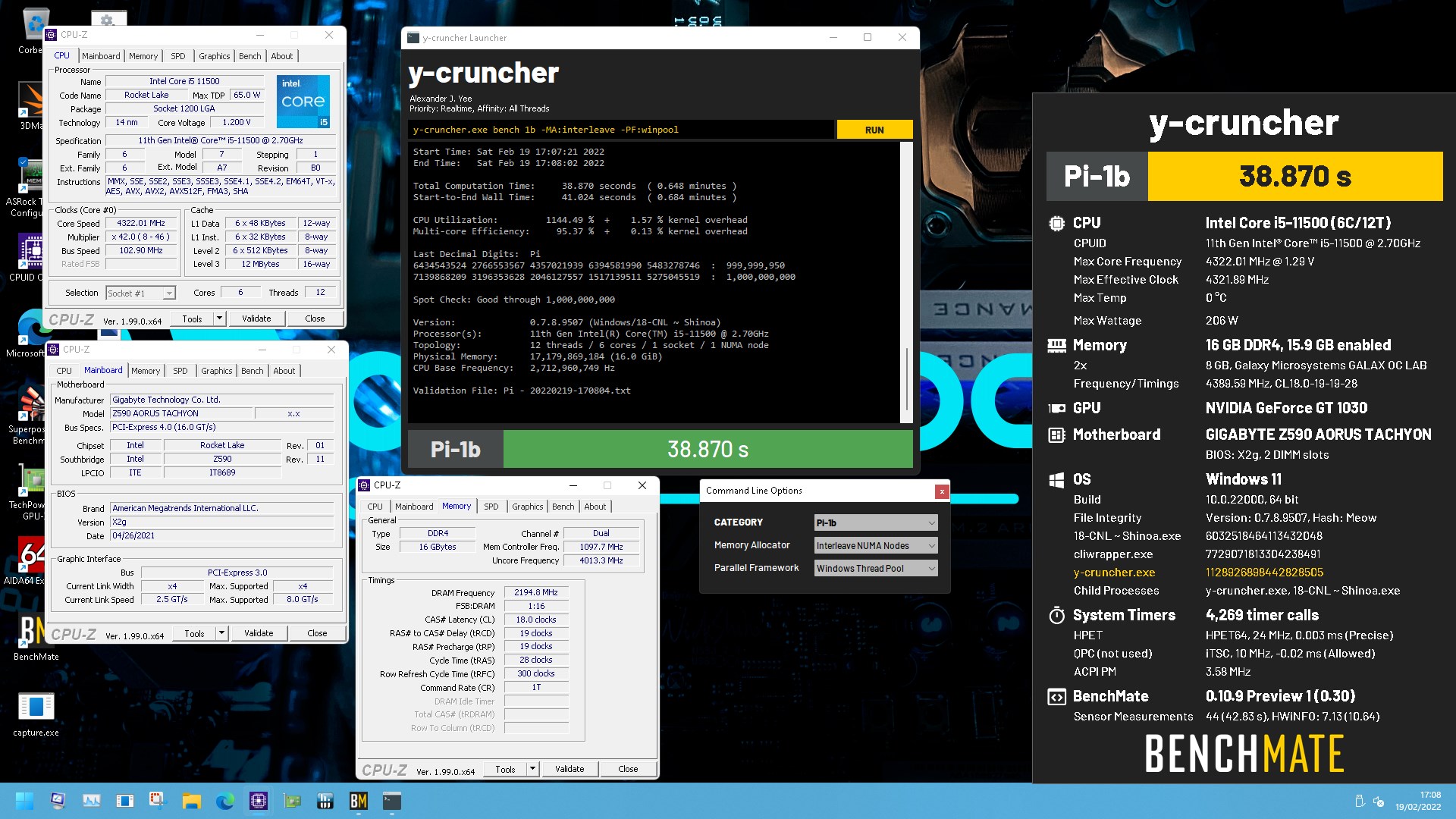The image size is (1456, 819).
Task: Click the y-cruncher command line field
Action: point(620,130)
